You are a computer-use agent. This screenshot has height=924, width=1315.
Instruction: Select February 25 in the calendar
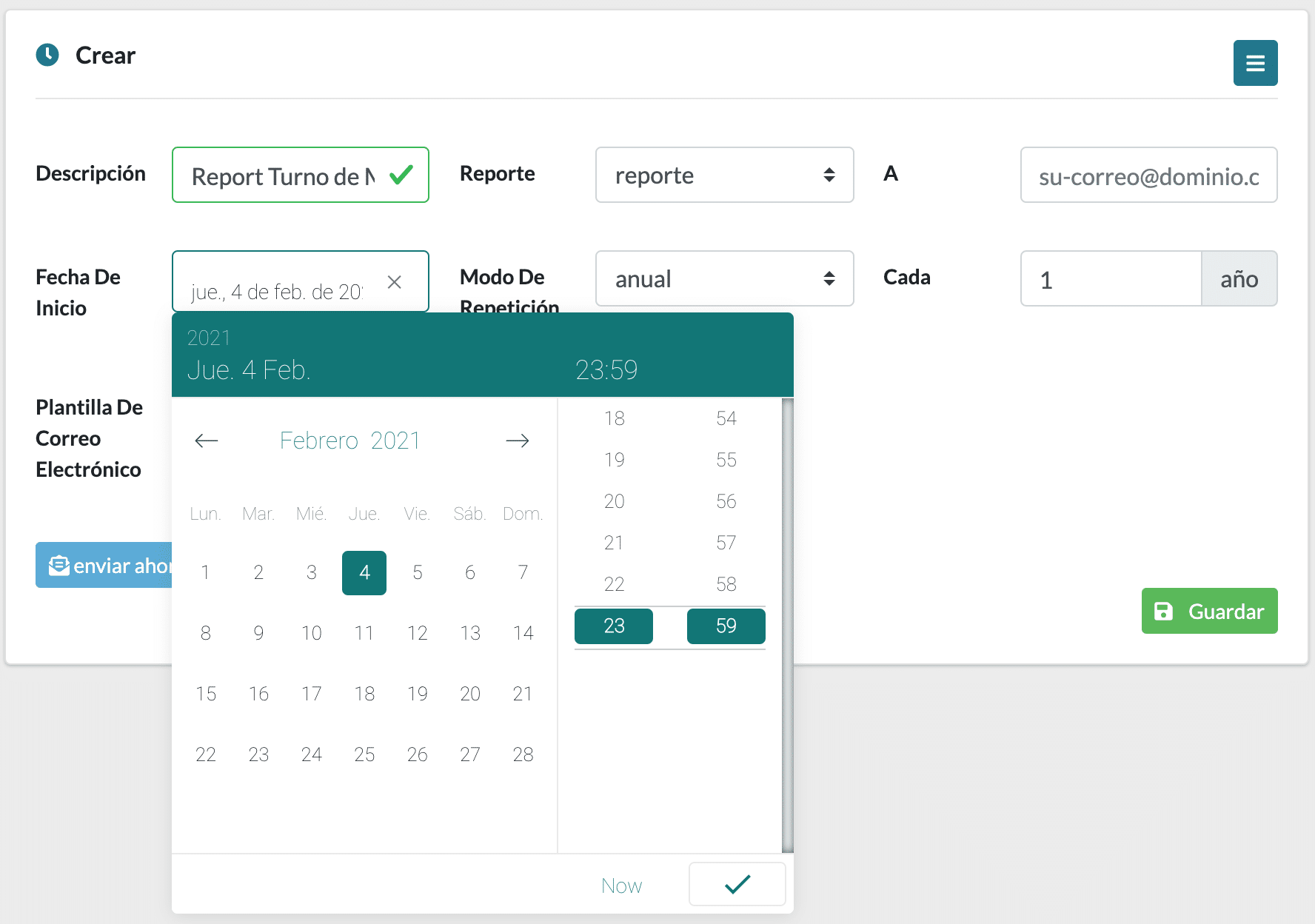tap(364, 754)
